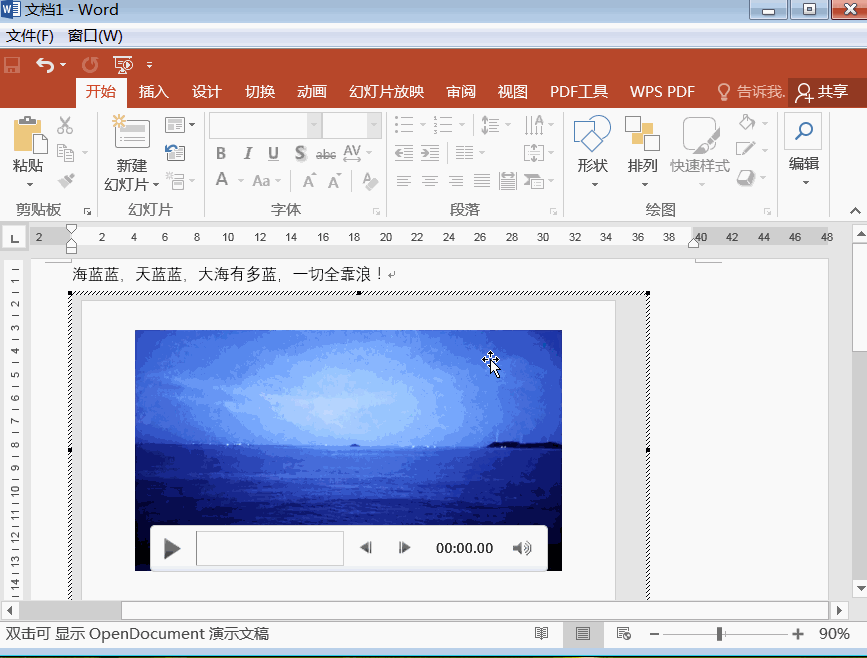
Task: Click the Shapes (形状) icon
Action: (x=593, y=135)
